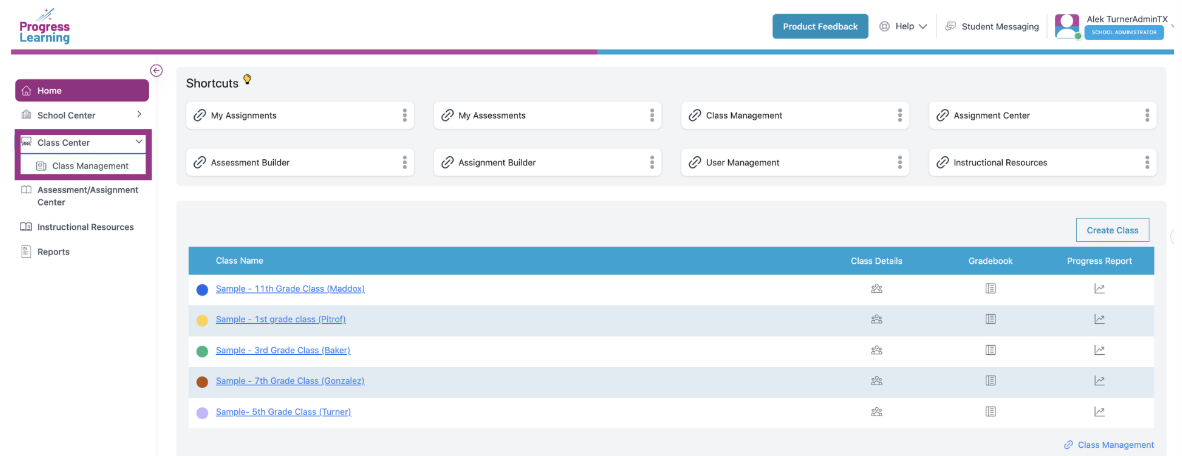Open the Instructional Resources shortcut card
1182x456 pixels.
tap(1043, 162)
